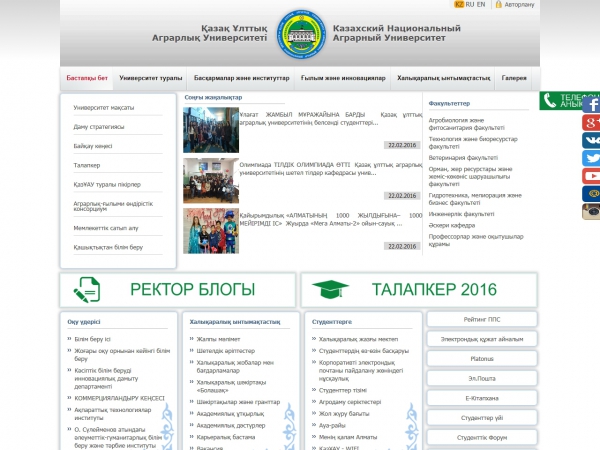Click the Рейтинг ППС button
The width and height of the screenshot is (600, 450).
[x=482, y=319]
